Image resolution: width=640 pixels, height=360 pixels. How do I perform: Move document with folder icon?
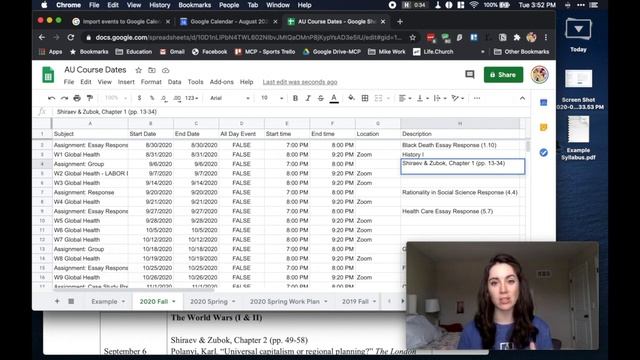pos(152,70)
